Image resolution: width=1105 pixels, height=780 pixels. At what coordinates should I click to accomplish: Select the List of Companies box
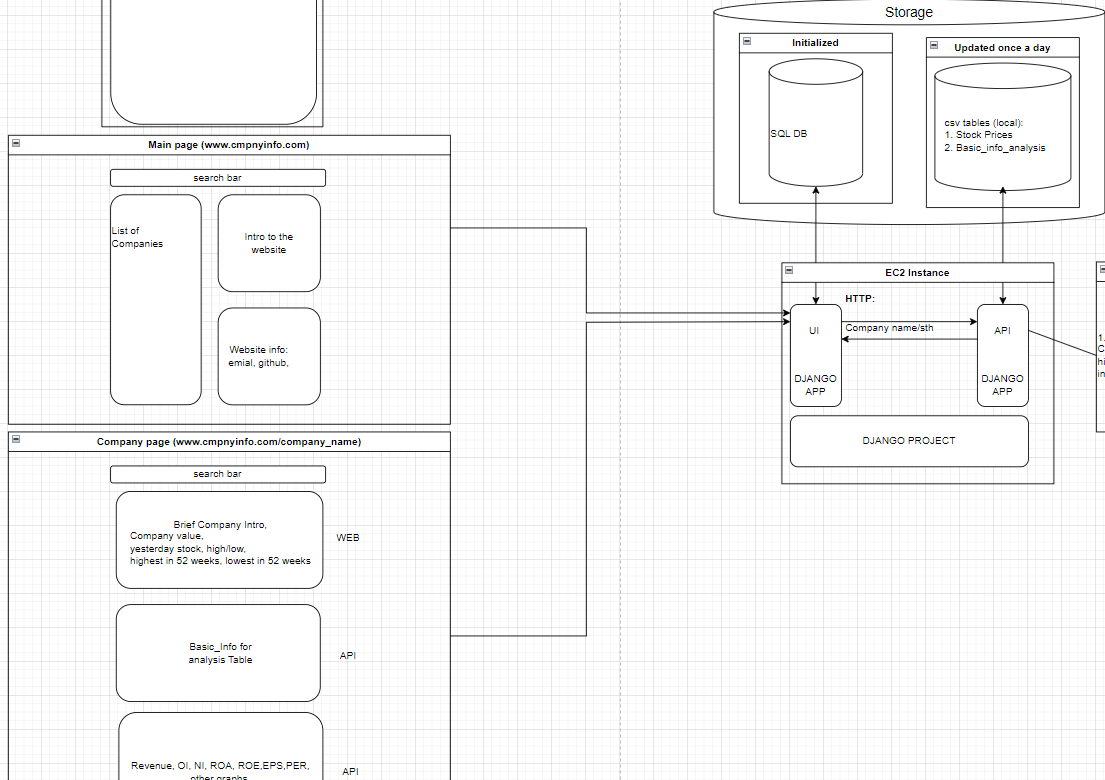[156, 299]
